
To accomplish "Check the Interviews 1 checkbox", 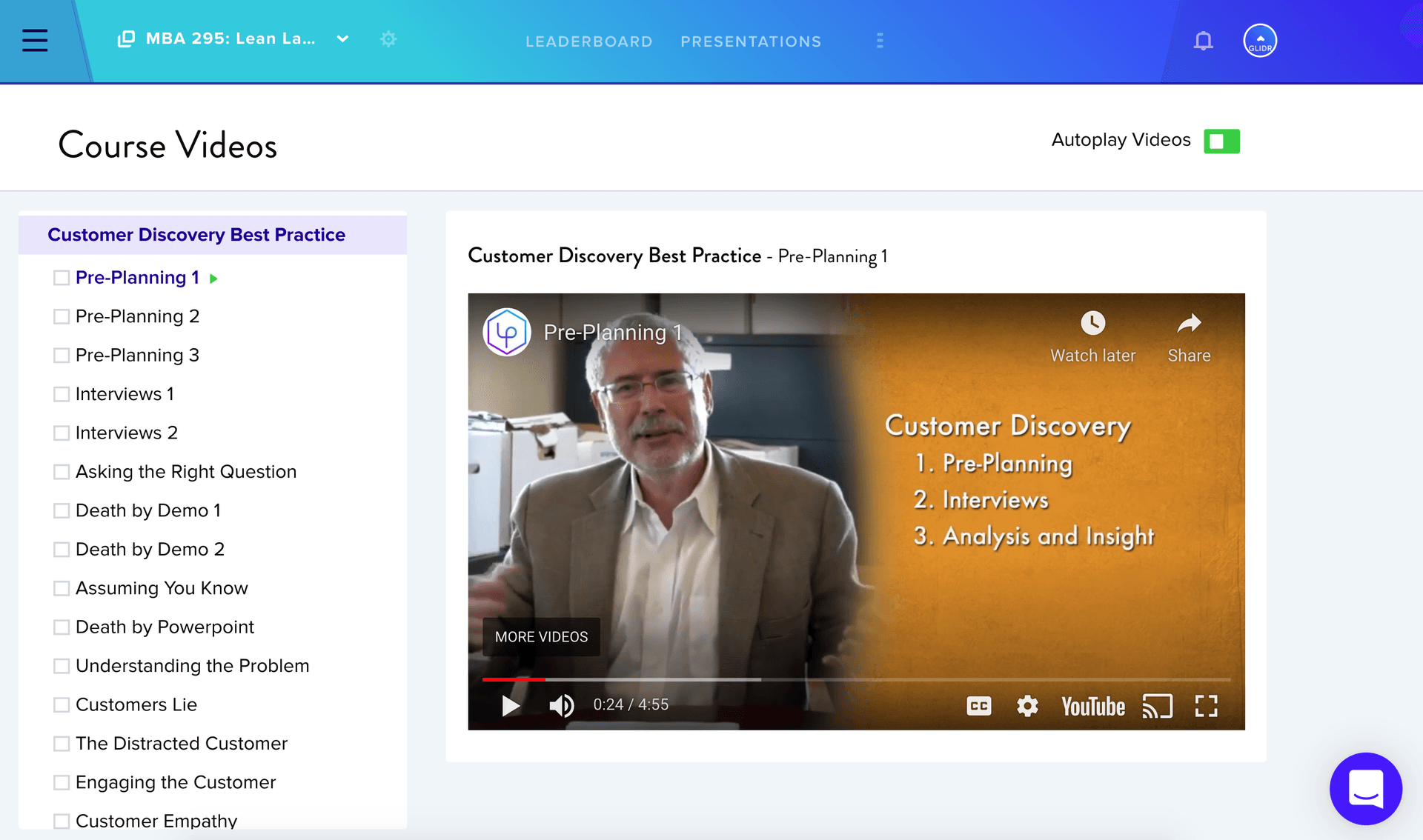I will coord(61,393).
